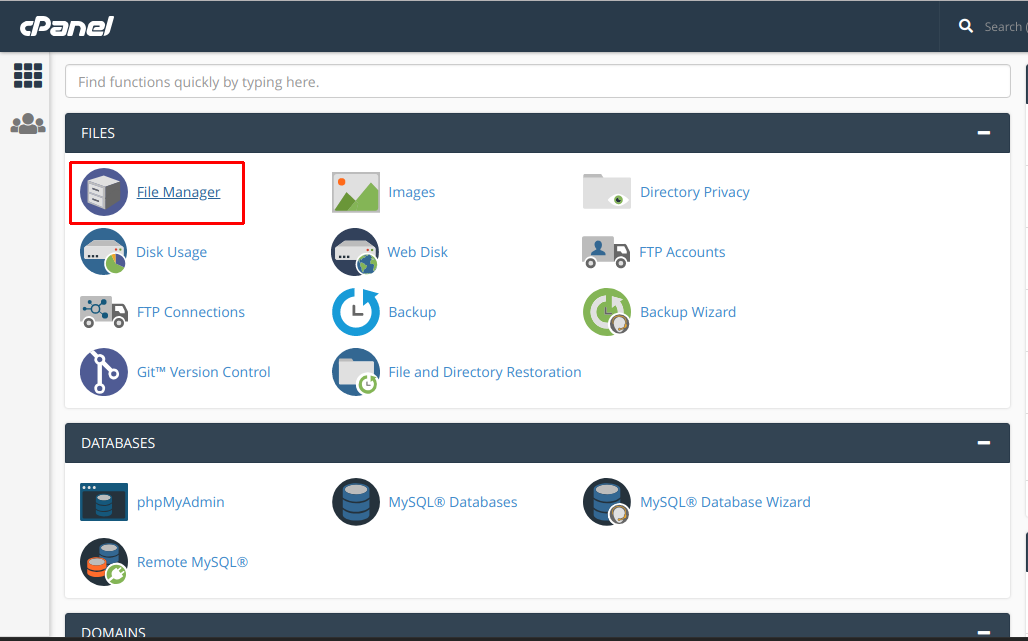Open the File and Directory Restoration link
This screenshot has height=641, width=1028.
pyautogui.click(x=485, y=371)
